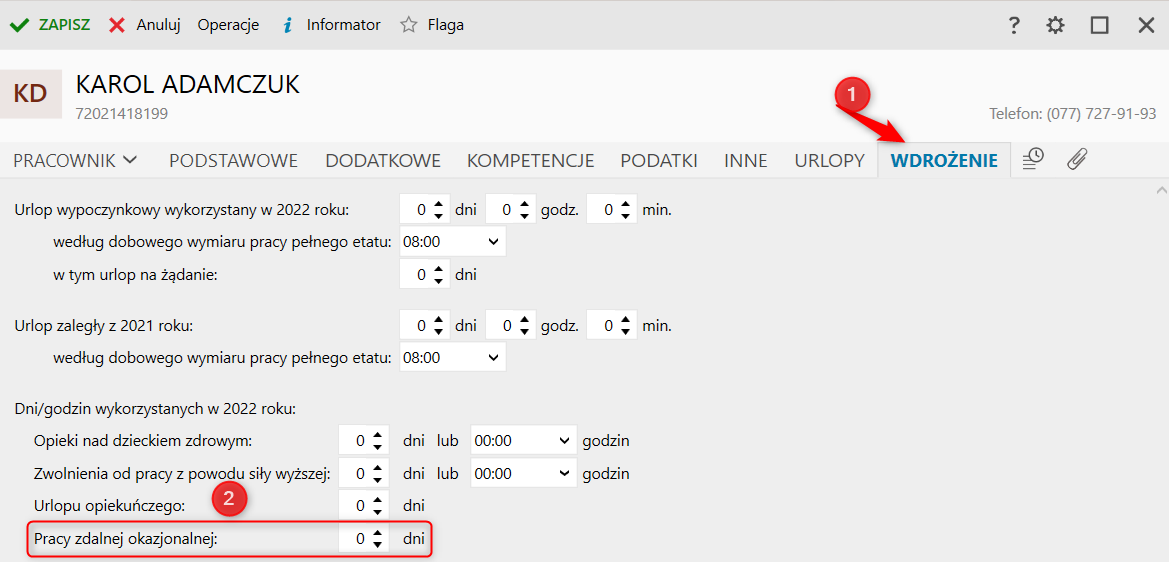1169x562 pixels.
Task: Decrease urlop na żądanie days
Action: [440, 281]
